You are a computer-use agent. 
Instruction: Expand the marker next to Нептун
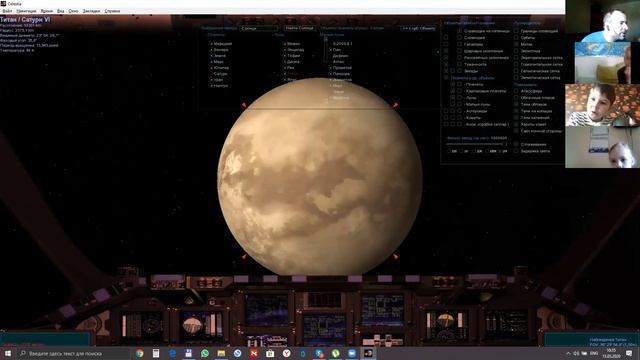tap(211, 86)
